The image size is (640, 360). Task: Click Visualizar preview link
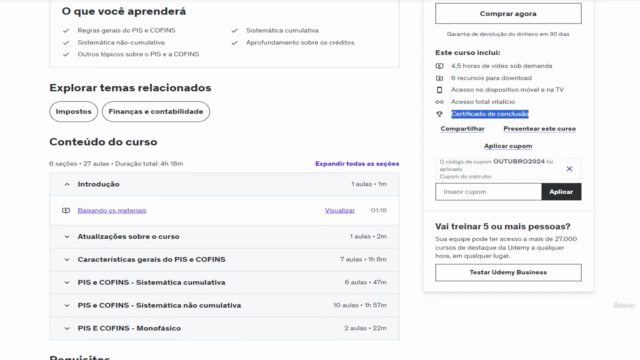coord(340,211)
